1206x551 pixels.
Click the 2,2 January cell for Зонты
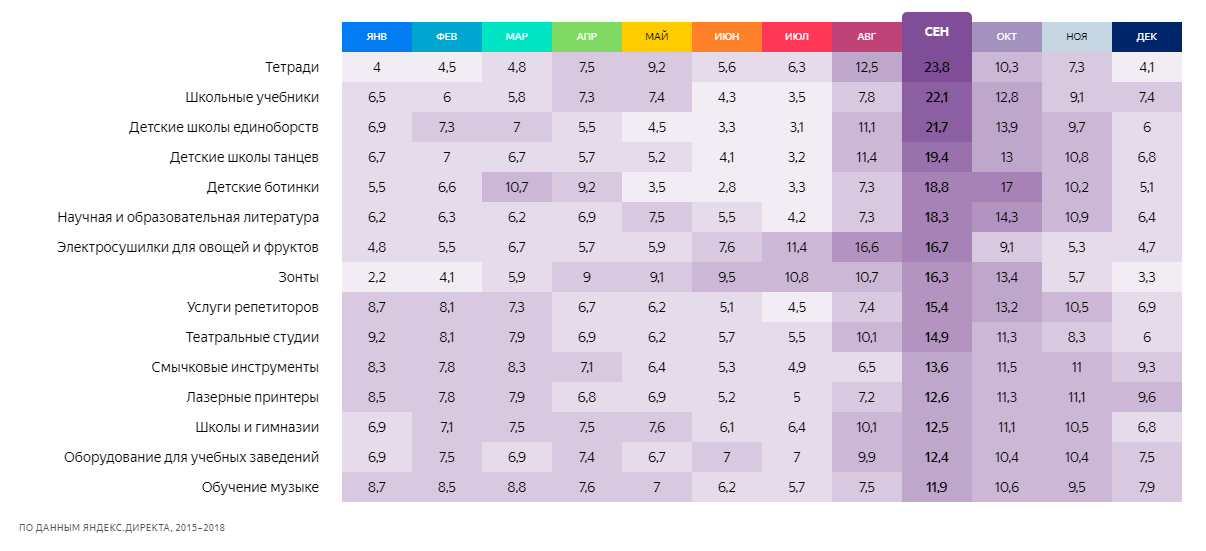point(377,277)
